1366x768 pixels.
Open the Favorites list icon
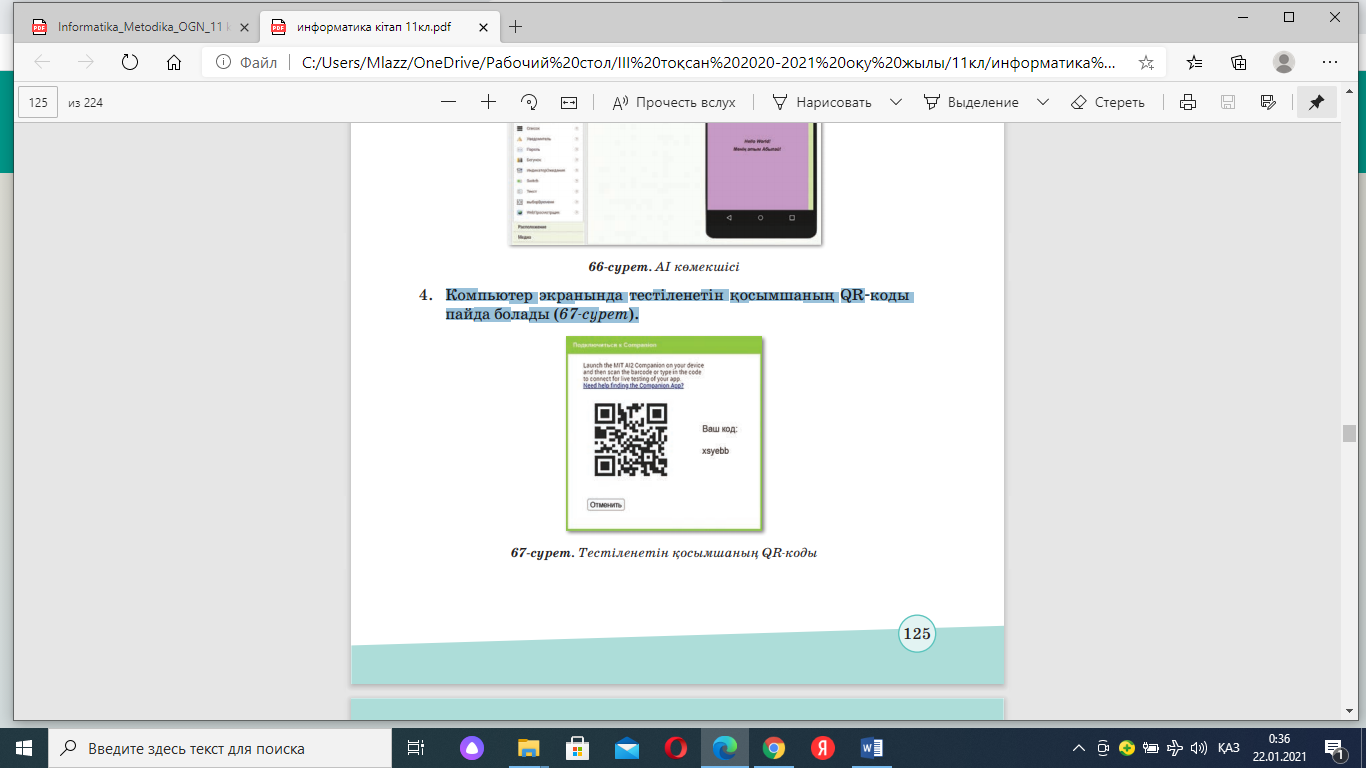point(1195,62)
